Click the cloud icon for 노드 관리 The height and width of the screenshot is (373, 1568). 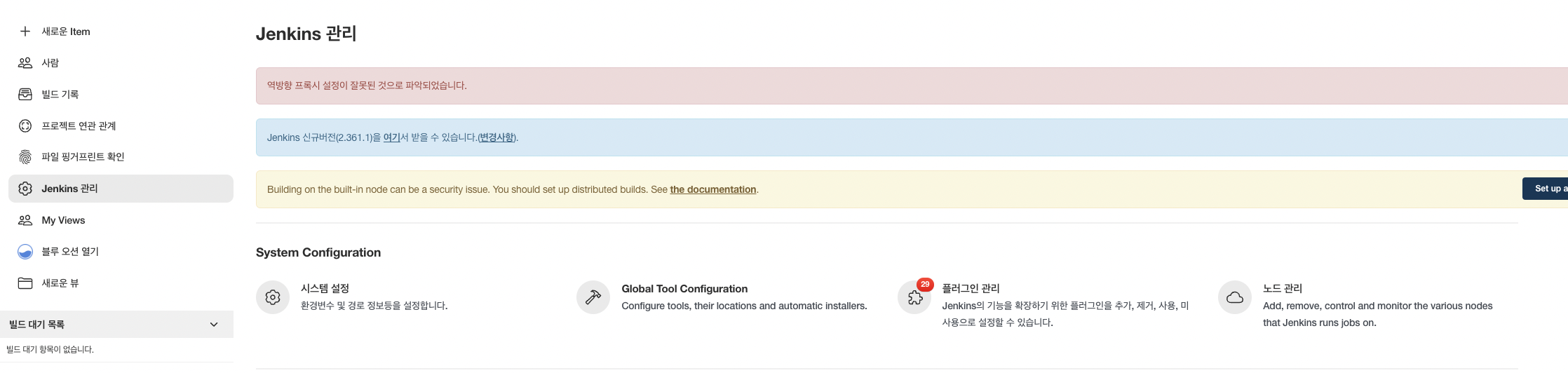[1235, 297]
